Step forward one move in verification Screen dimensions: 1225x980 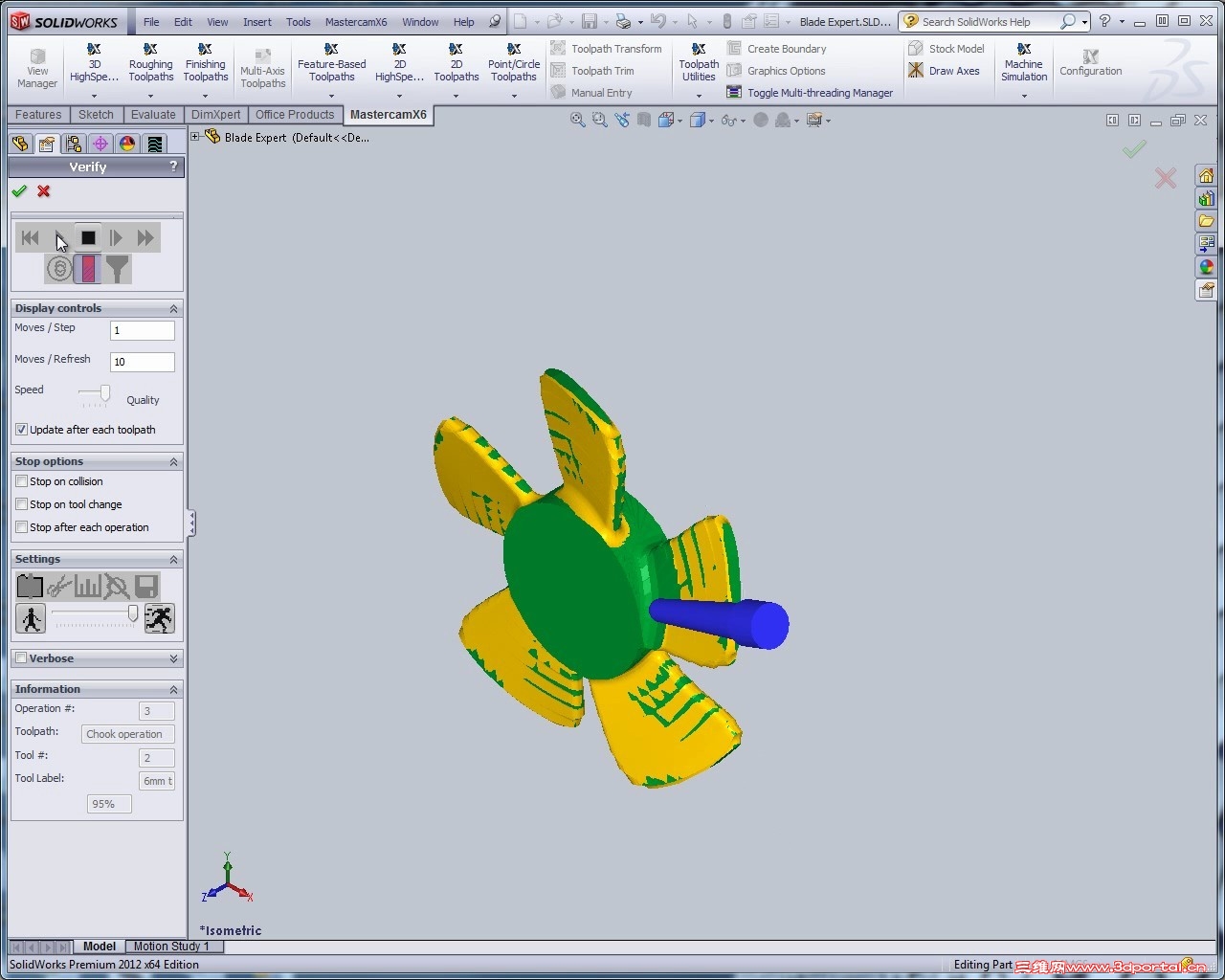pyautogui.click(x=117, y=237)
